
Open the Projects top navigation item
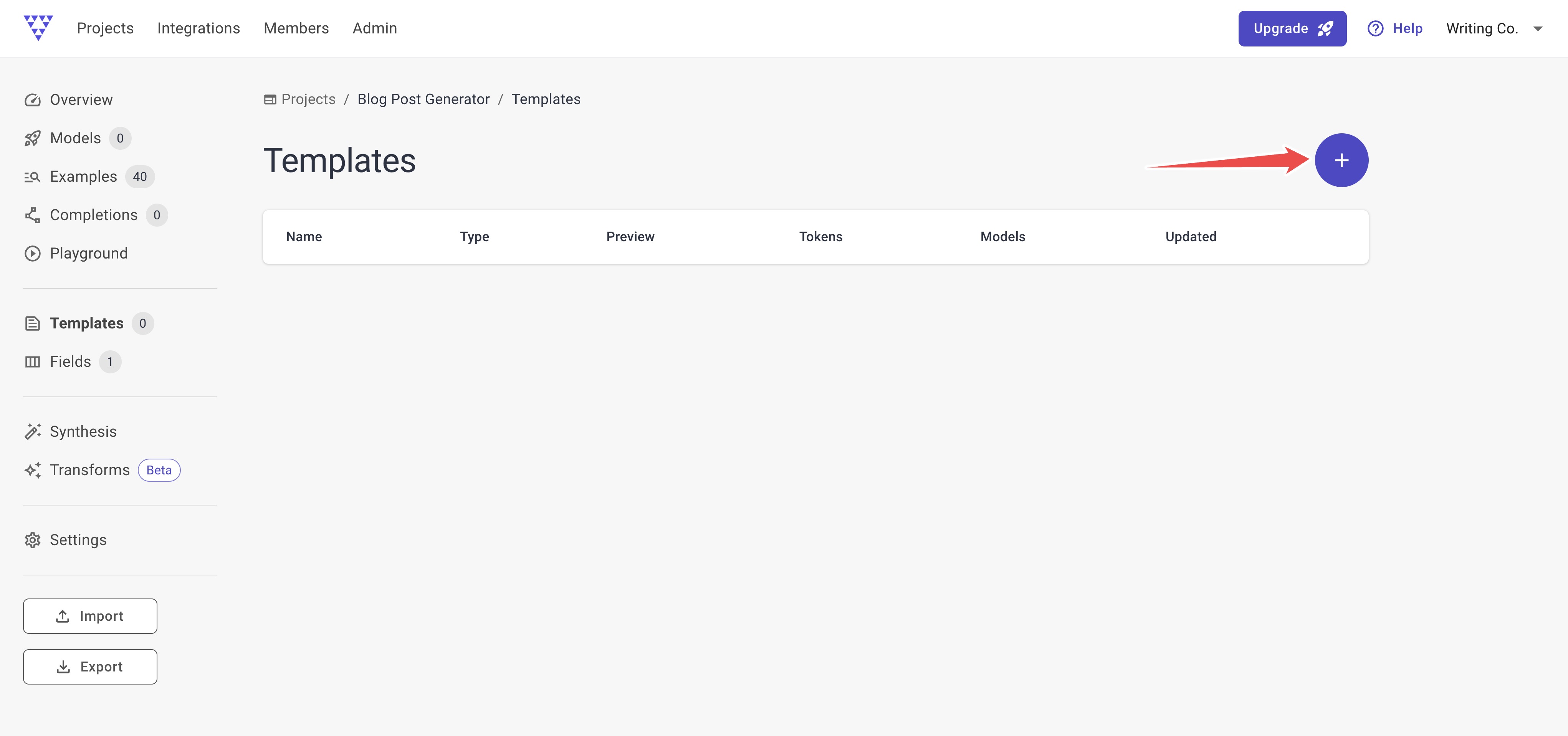[x=105, y=28]
